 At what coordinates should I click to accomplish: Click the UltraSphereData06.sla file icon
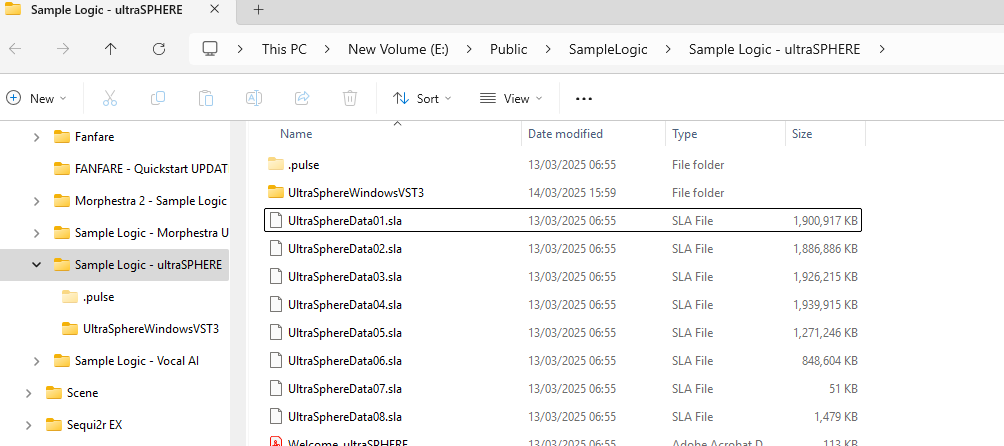[276, 360]
